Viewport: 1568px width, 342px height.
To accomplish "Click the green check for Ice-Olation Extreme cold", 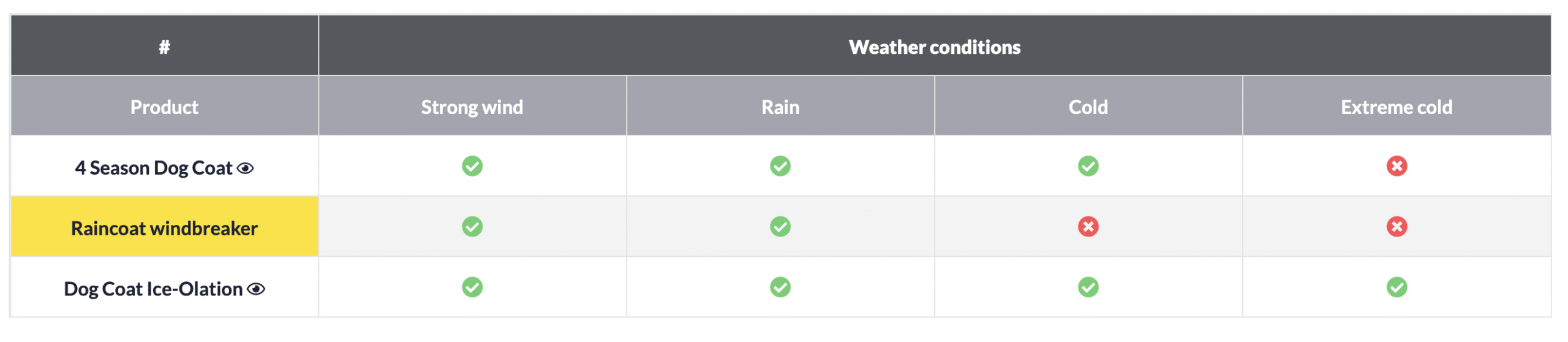I will [1397, 287].
